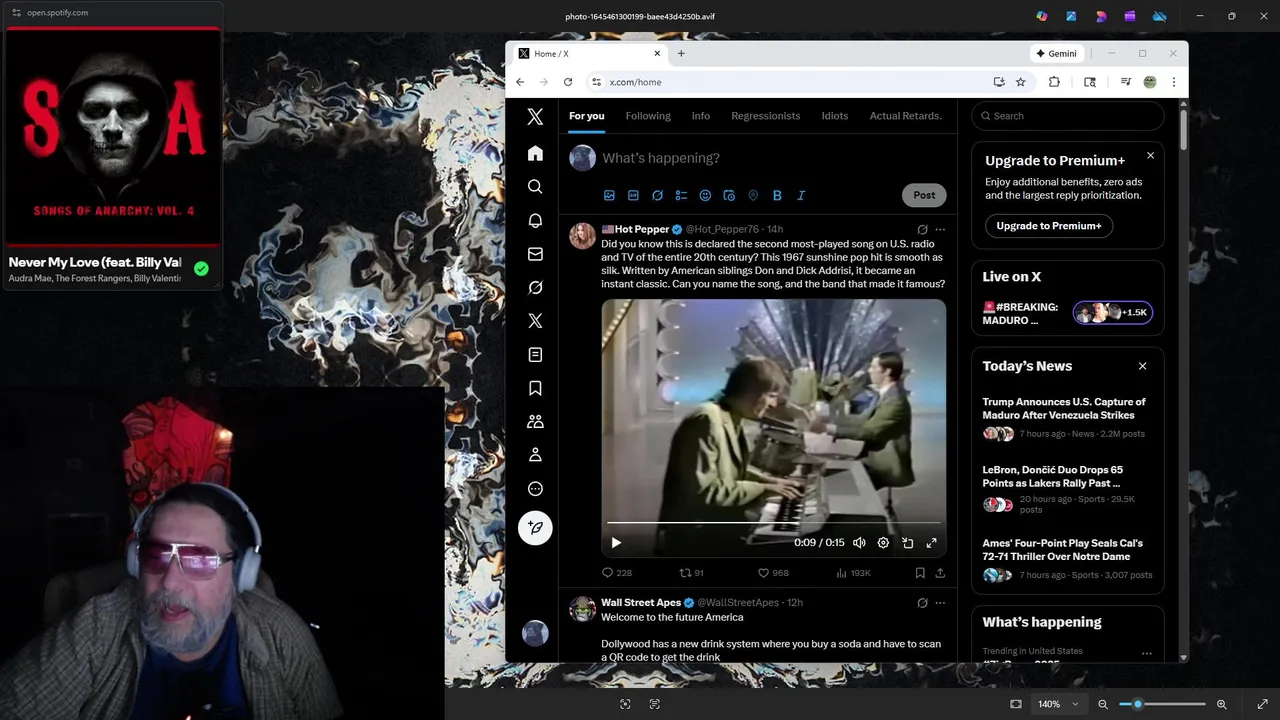This screenshot has height=720, width=1280.
Task: Open Messages envelope in the X sidebar
Action: coord(535,254)
